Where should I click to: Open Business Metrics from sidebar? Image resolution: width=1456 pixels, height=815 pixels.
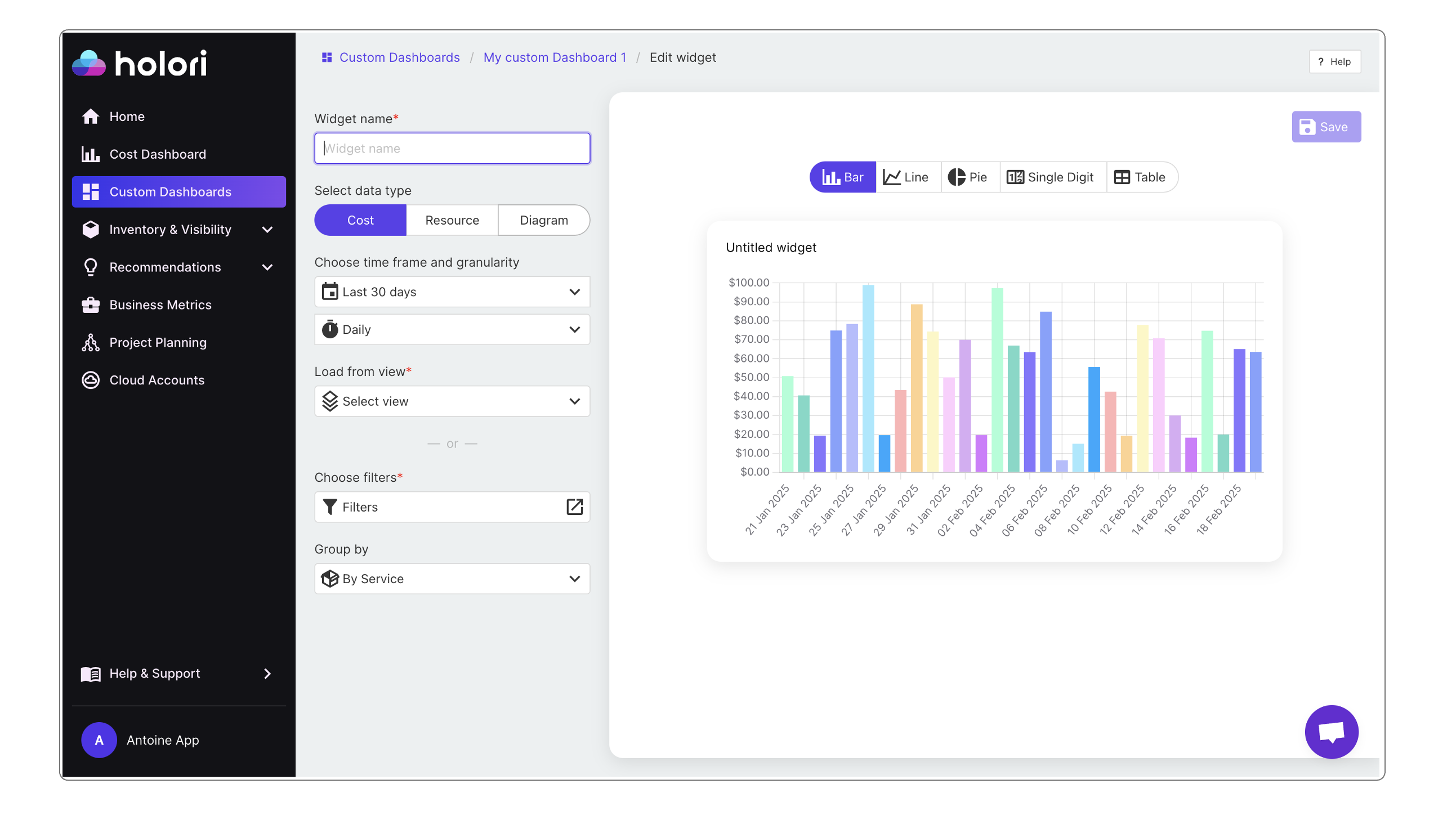[160, 305]
